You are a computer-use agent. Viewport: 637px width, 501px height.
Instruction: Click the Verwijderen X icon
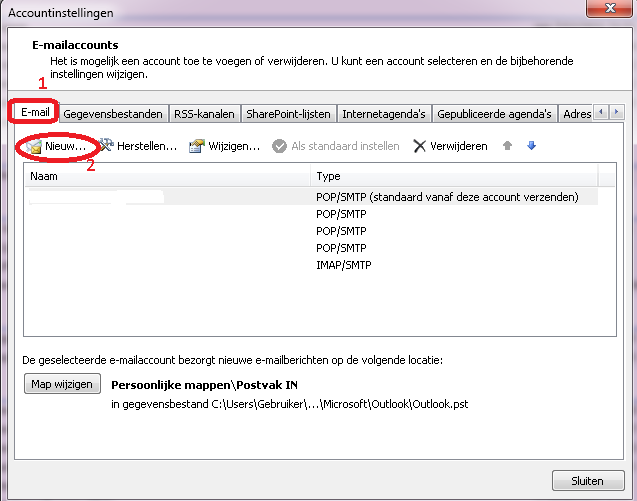(419, 146)
